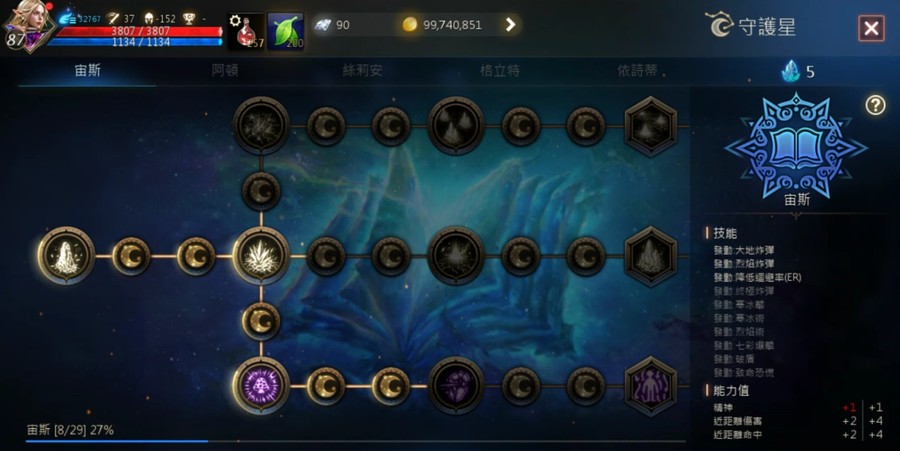Close the 守護星 window
The width and height of the screenshot is (900, 451).
point(871,28)
